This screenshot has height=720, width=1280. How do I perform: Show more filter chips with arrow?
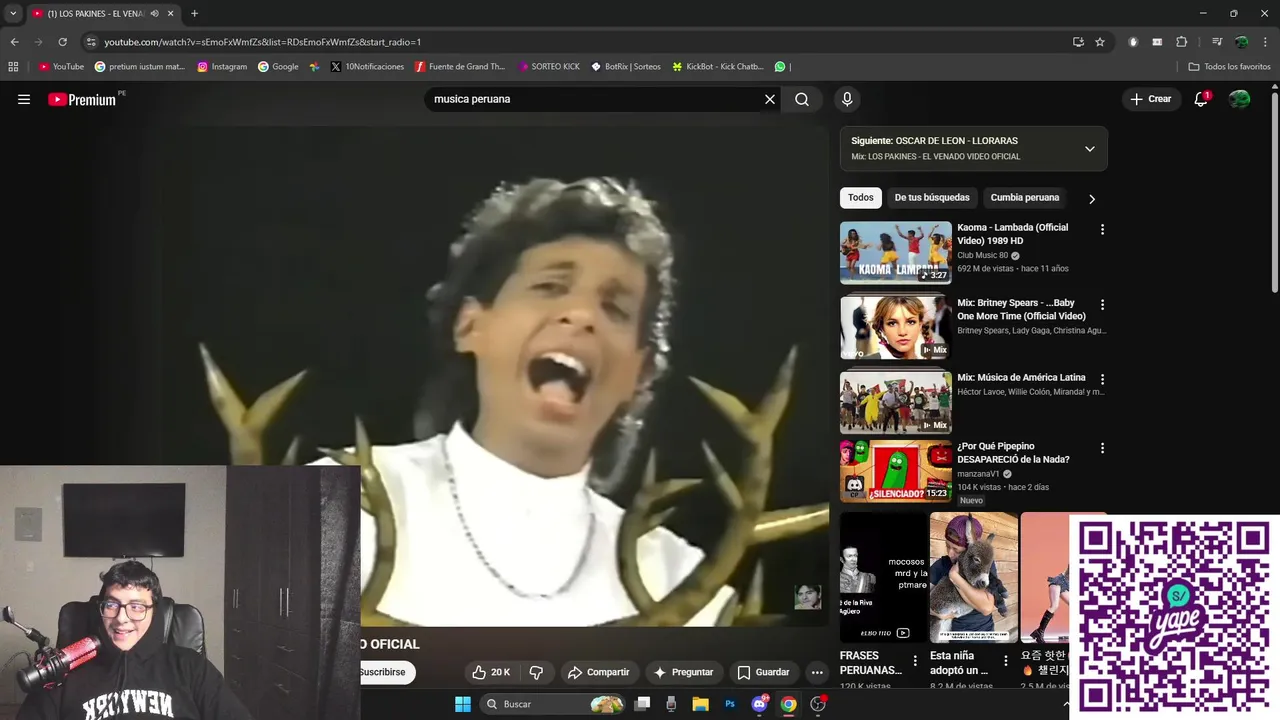coord(1092,198)
